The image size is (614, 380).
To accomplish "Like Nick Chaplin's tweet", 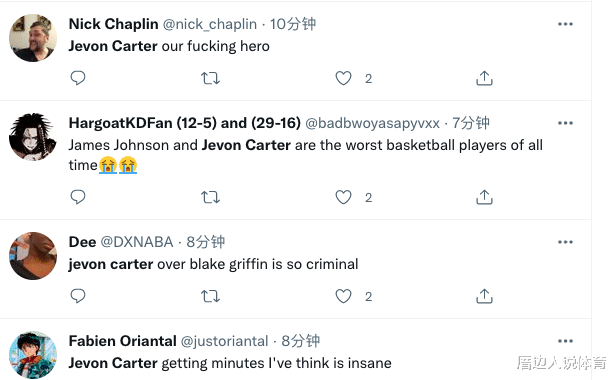I will (x=343, y=78).
